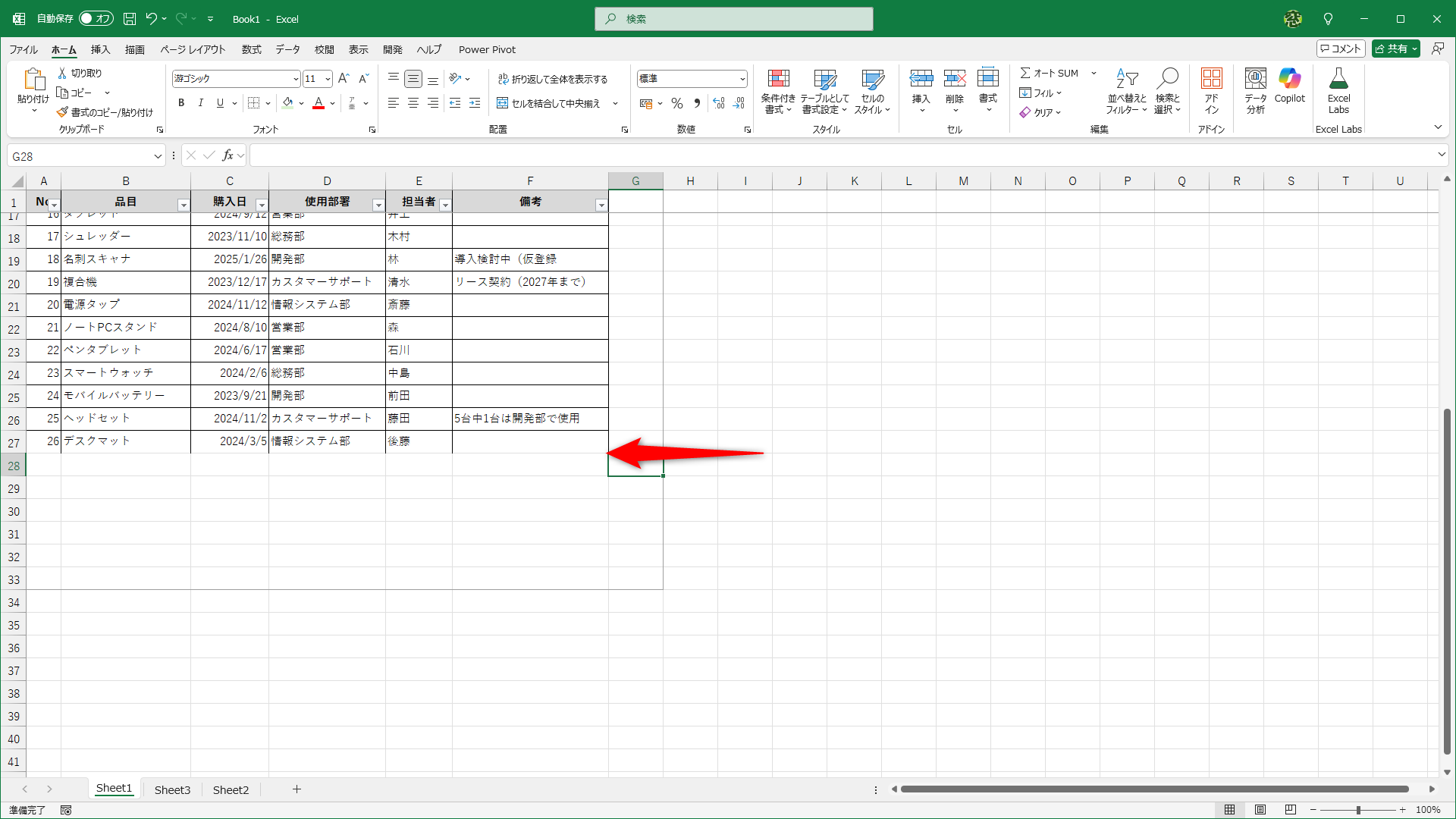This screenshot has width=1456, height=819.
Task: Open the 数式 ribbon tab
Action: click(251, 49)
